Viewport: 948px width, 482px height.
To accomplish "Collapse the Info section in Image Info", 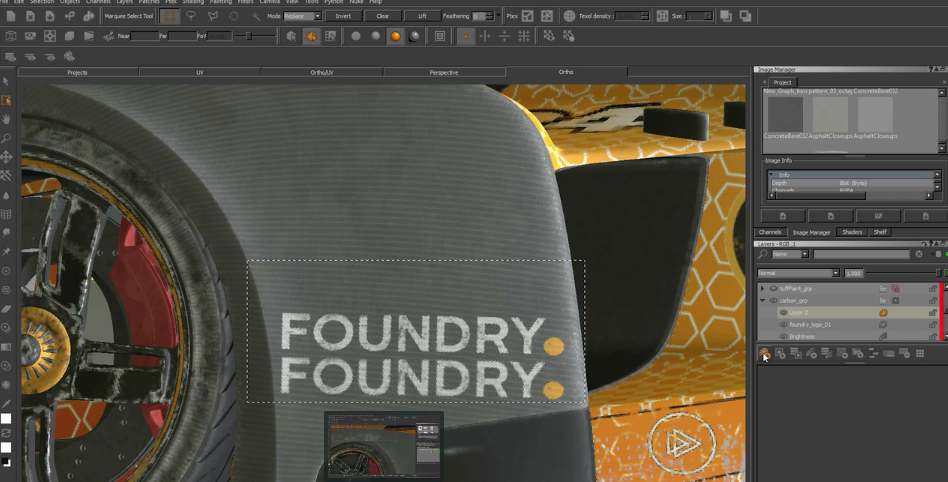I will [x=771, y=175].
